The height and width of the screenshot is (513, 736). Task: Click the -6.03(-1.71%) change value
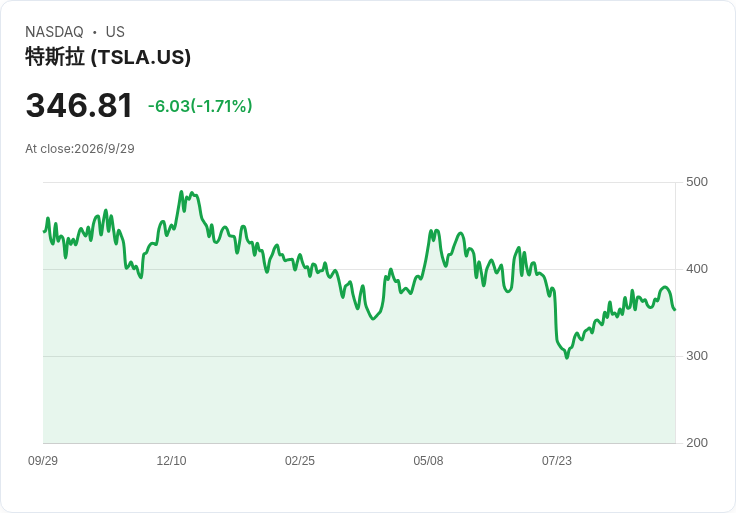click(200, 106)
